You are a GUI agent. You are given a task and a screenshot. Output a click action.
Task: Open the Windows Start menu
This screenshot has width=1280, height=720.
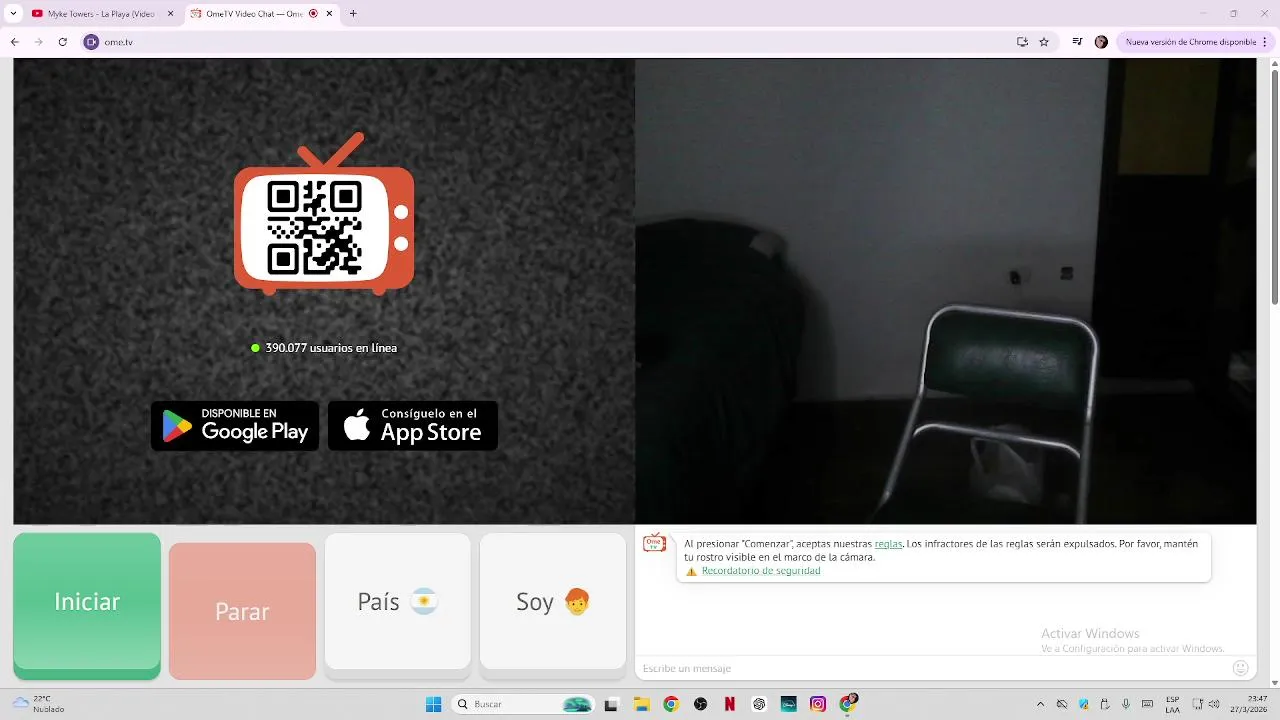[x=433, y=704]
